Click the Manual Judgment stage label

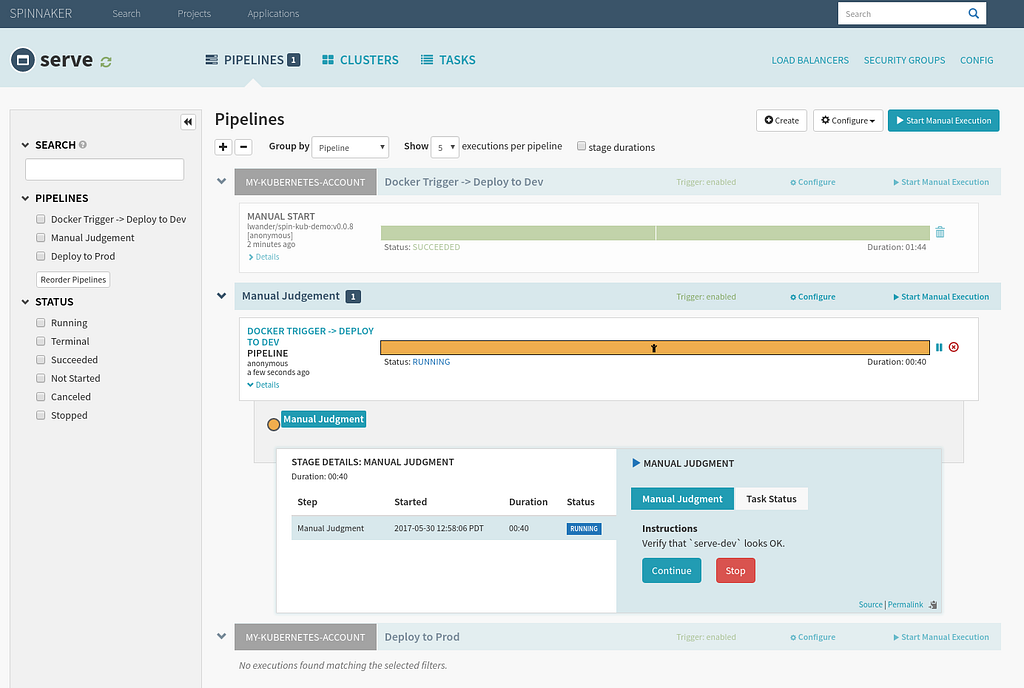point(323,419)
